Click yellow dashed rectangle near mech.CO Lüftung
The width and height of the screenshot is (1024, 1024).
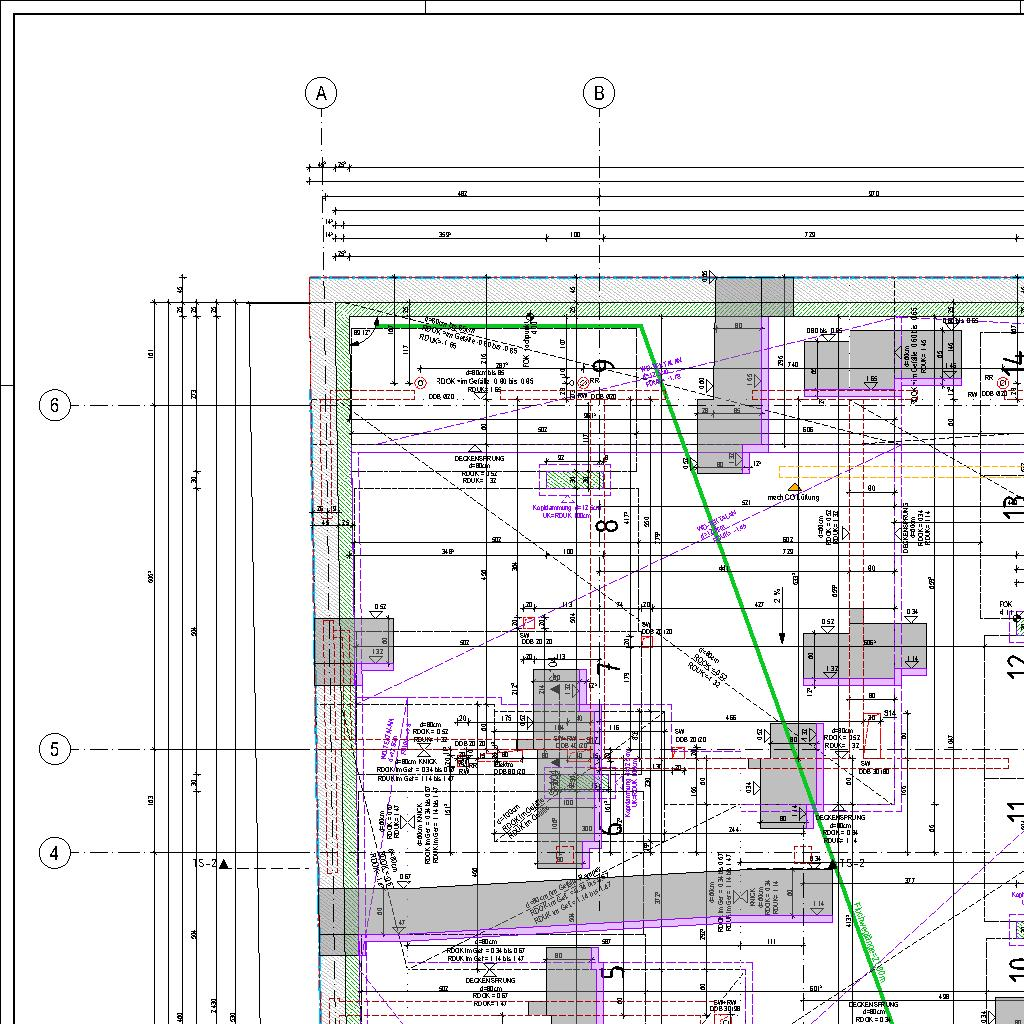click(x=901, y=472)
